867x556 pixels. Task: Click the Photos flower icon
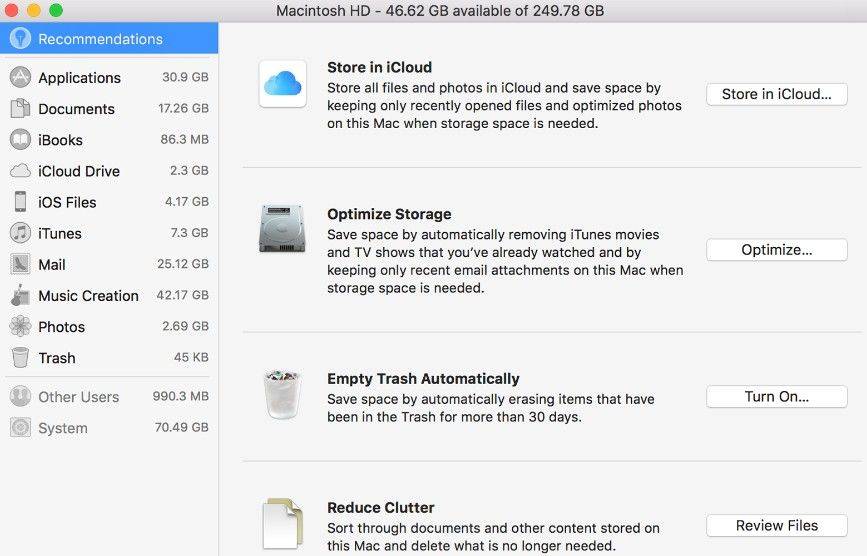20,327
